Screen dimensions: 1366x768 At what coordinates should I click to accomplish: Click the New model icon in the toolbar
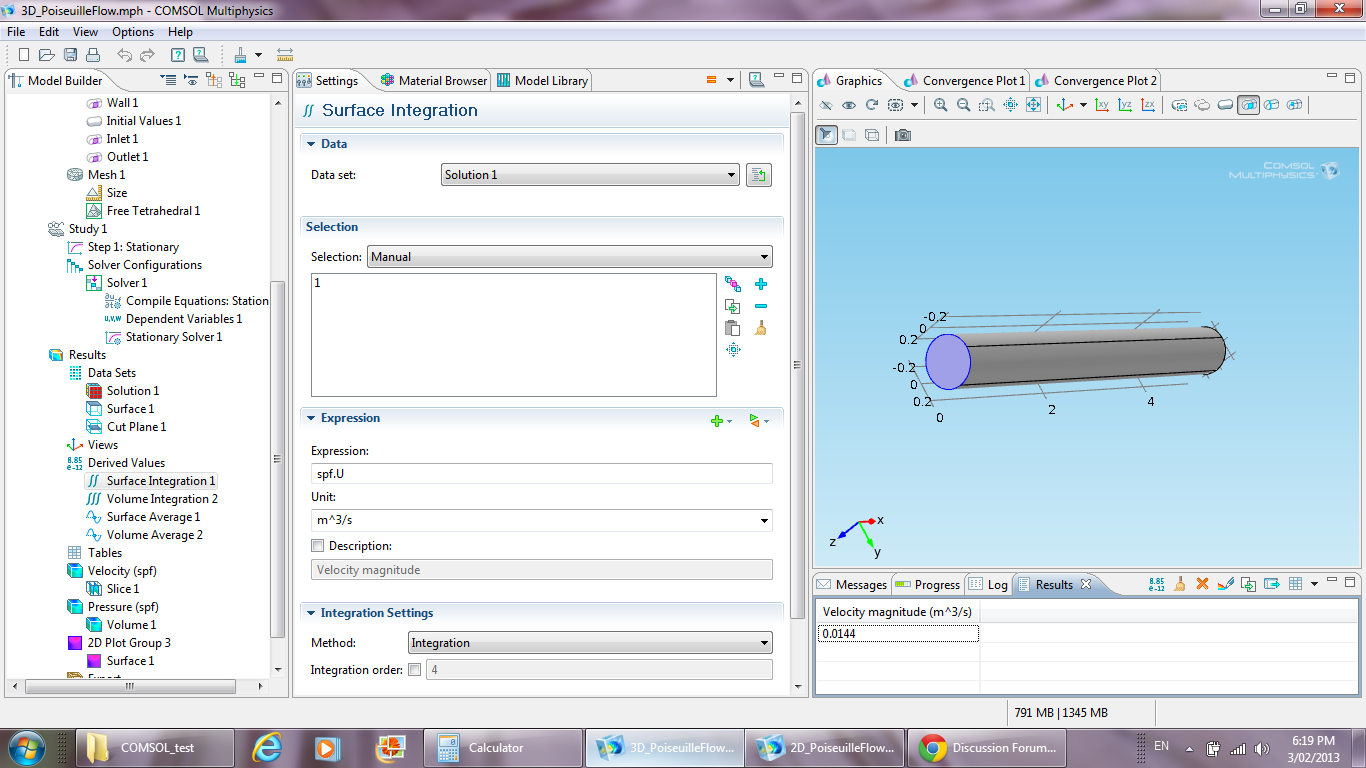click(x=24, y=55)
